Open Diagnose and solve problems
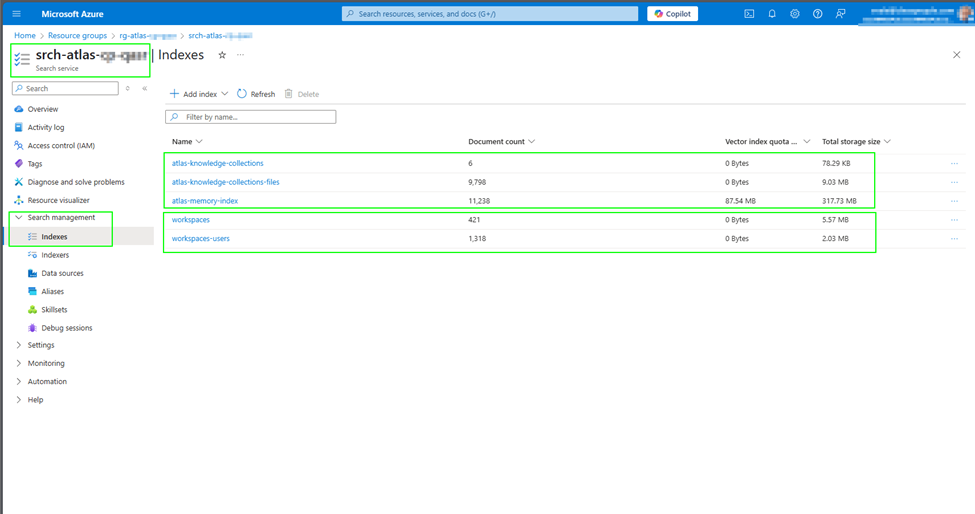 [76, 182]
